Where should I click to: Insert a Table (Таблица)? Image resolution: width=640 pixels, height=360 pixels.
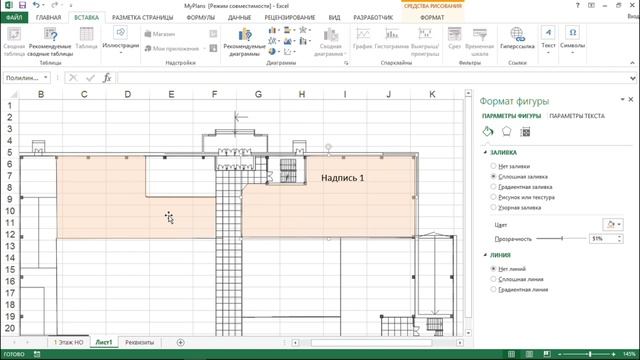[x=87, y=39]
